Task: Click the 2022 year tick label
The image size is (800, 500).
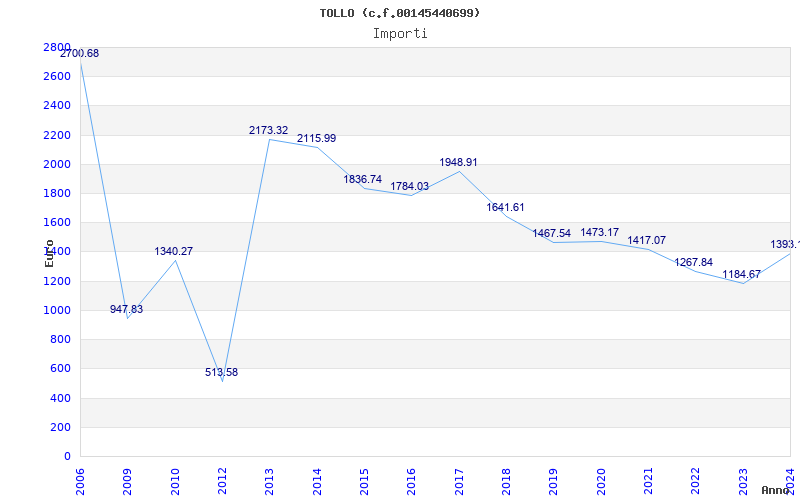Action: (696, 482)
